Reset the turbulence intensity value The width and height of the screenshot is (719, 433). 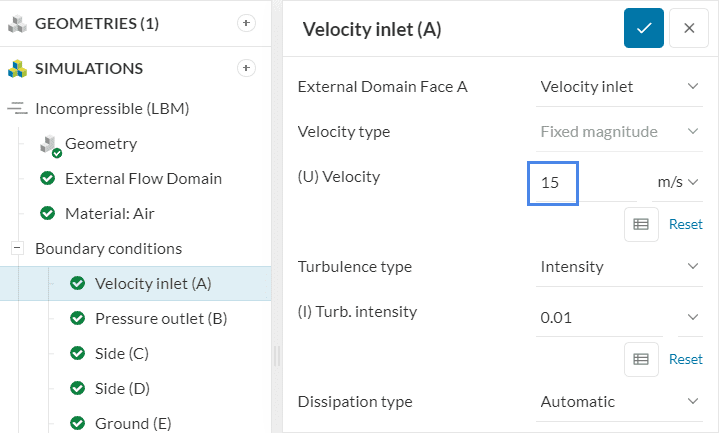pos(685,359)
